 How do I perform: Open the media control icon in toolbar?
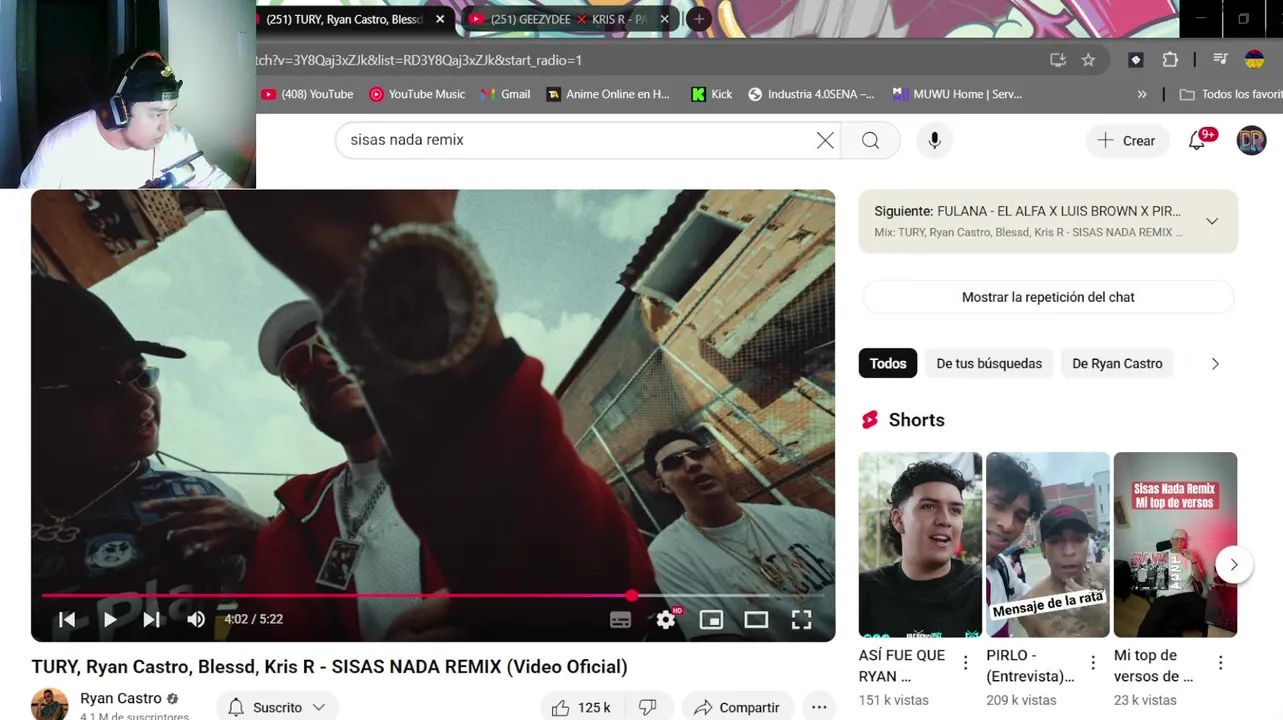coord(1220,60)
